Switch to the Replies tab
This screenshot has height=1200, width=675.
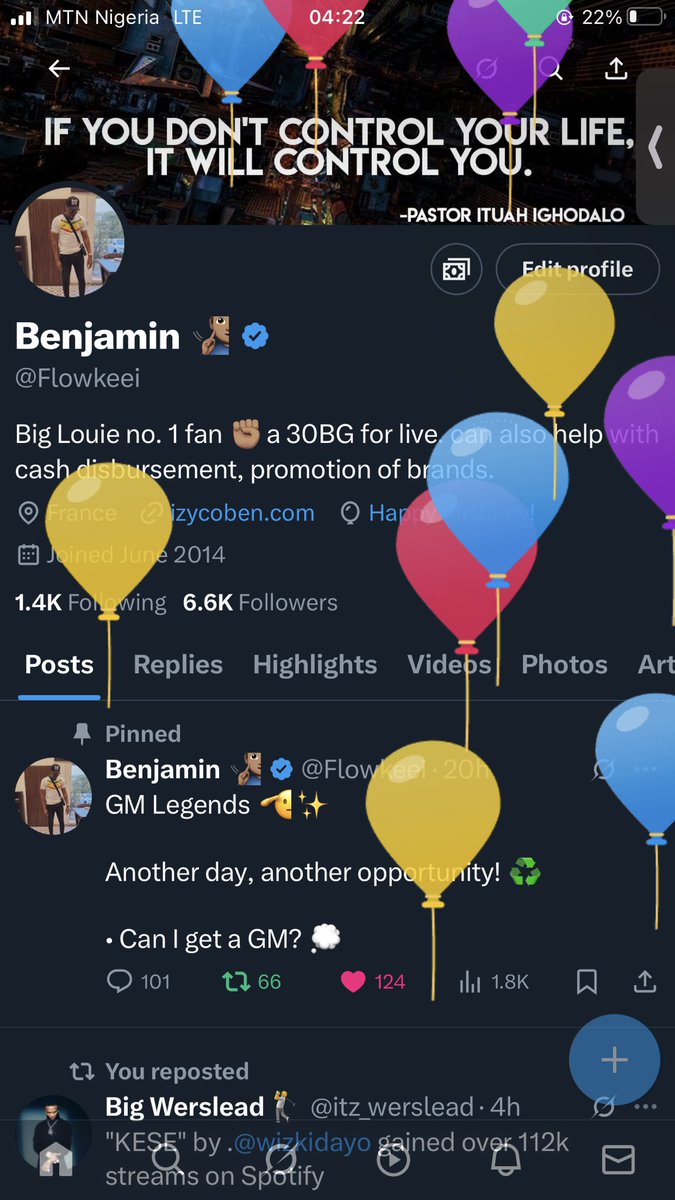pos(178,665)
